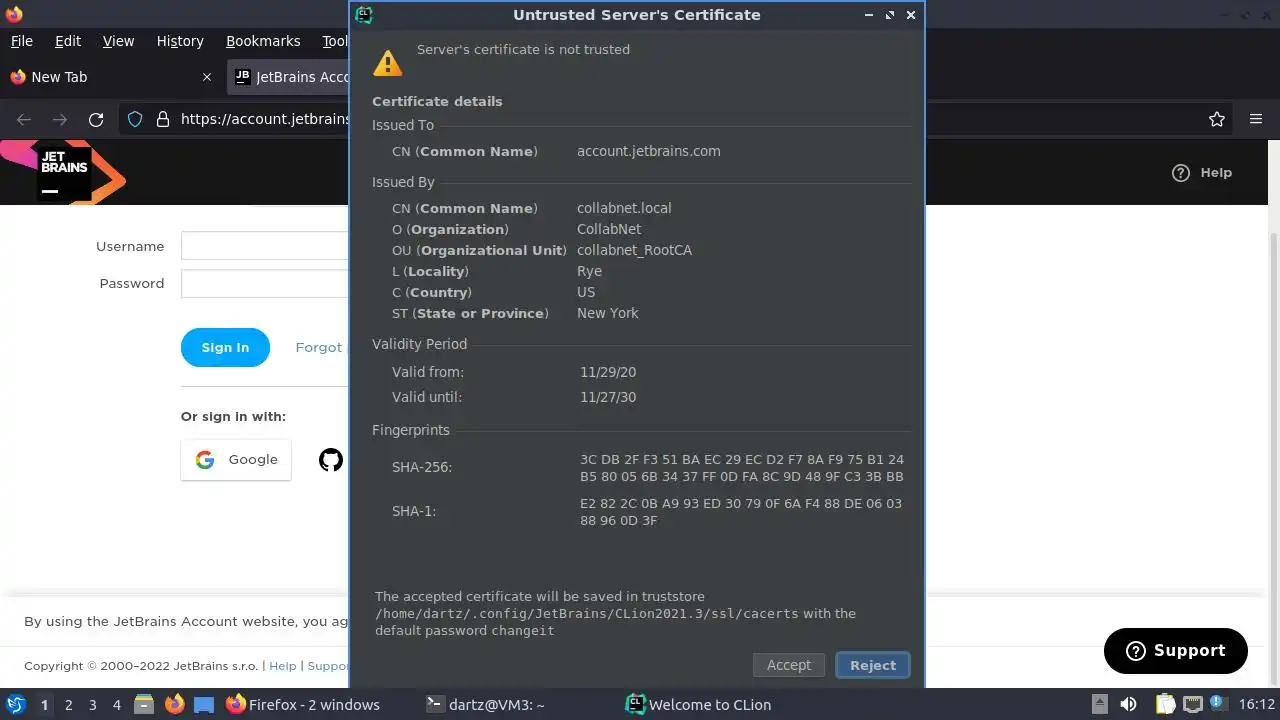Viewport: 1280px width, 720px height.
Task: Click the SHA-256 fingerprint value
Action: (x=742, y=468)
